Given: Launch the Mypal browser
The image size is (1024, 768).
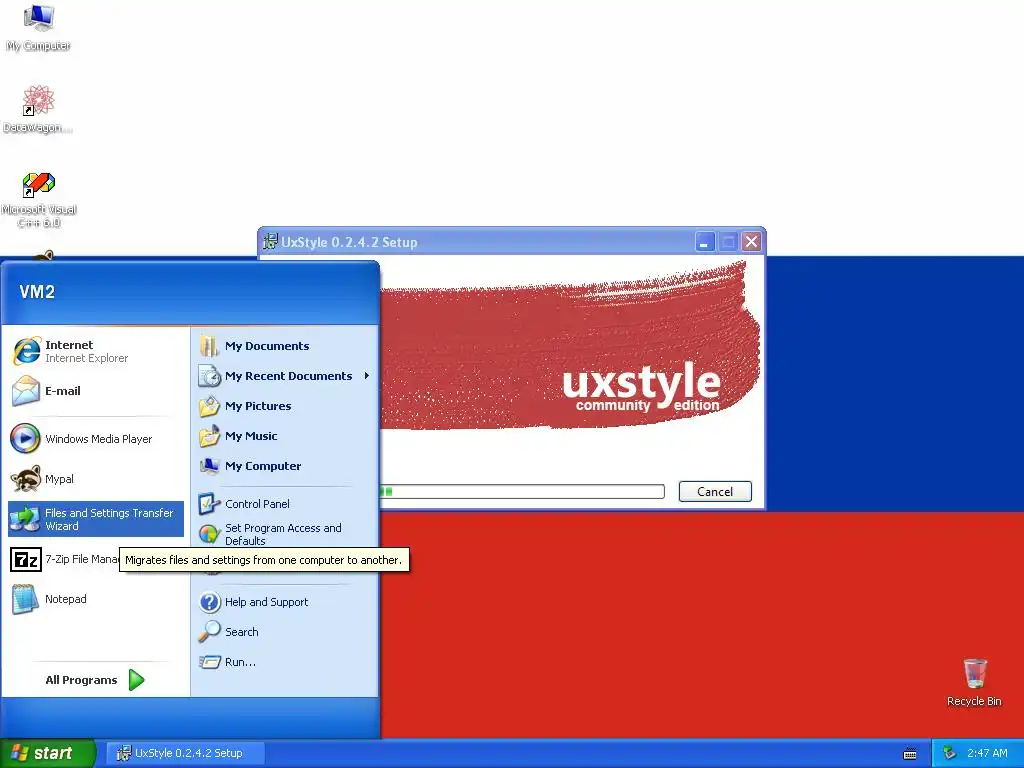Looking at the screenshot, I should coord(96,479).
